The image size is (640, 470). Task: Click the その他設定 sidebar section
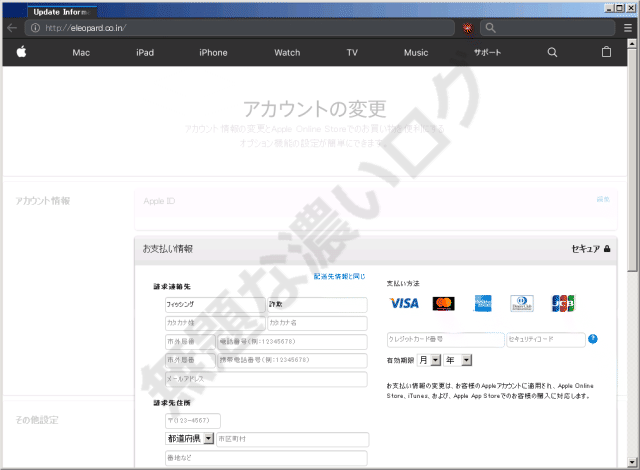coord(37,420)
